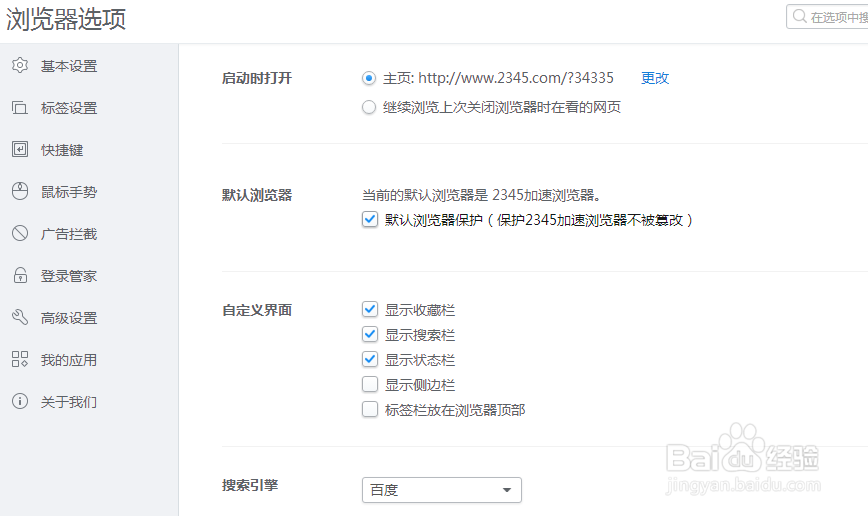Screen dimensions: 868x516
Task: Open the 百度 search engine dropdown
Action: [442, 490]
